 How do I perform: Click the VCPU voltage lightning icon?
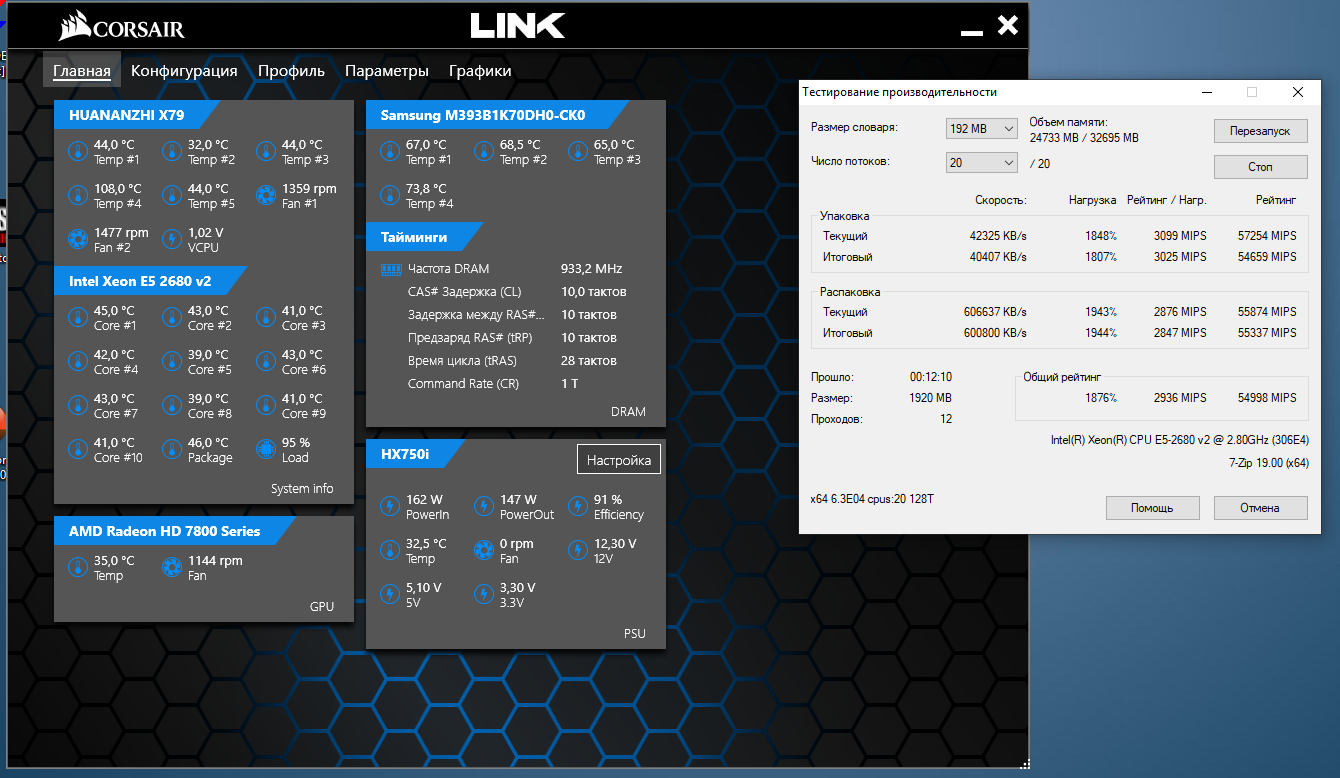coord(171,239)
